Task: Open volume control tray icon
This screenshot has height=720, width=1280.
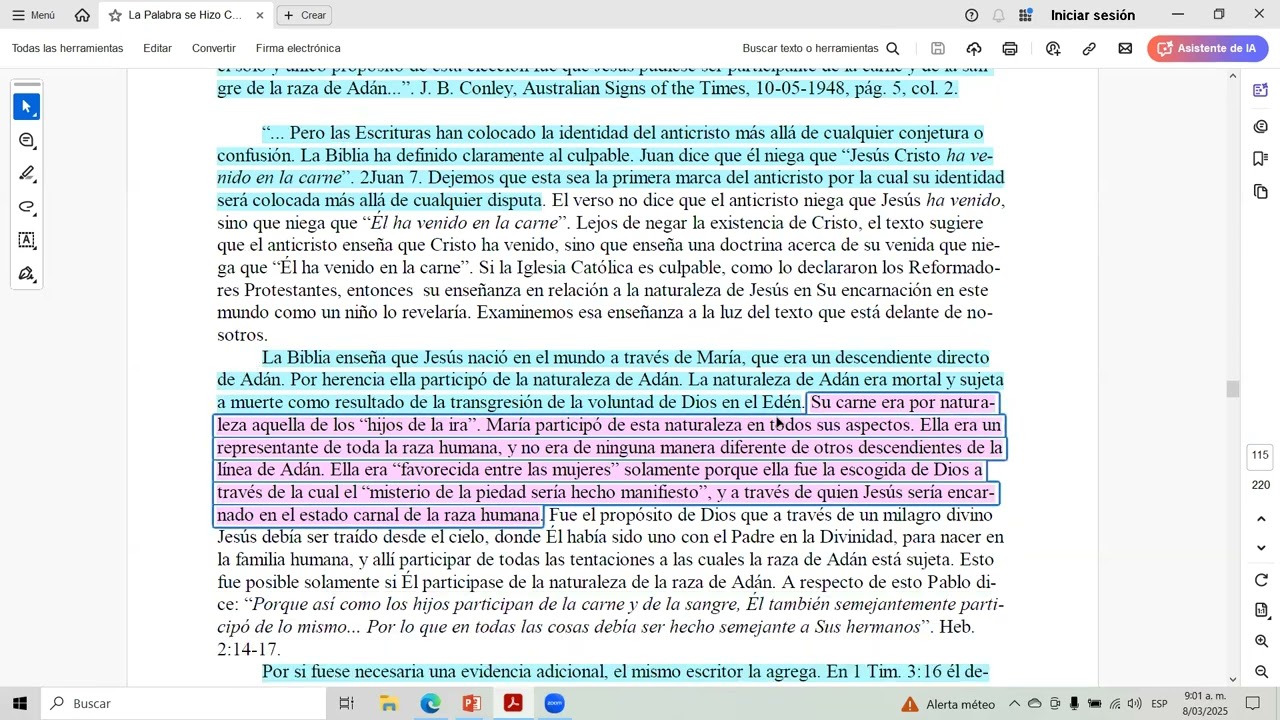Action: click(1134, 704)
